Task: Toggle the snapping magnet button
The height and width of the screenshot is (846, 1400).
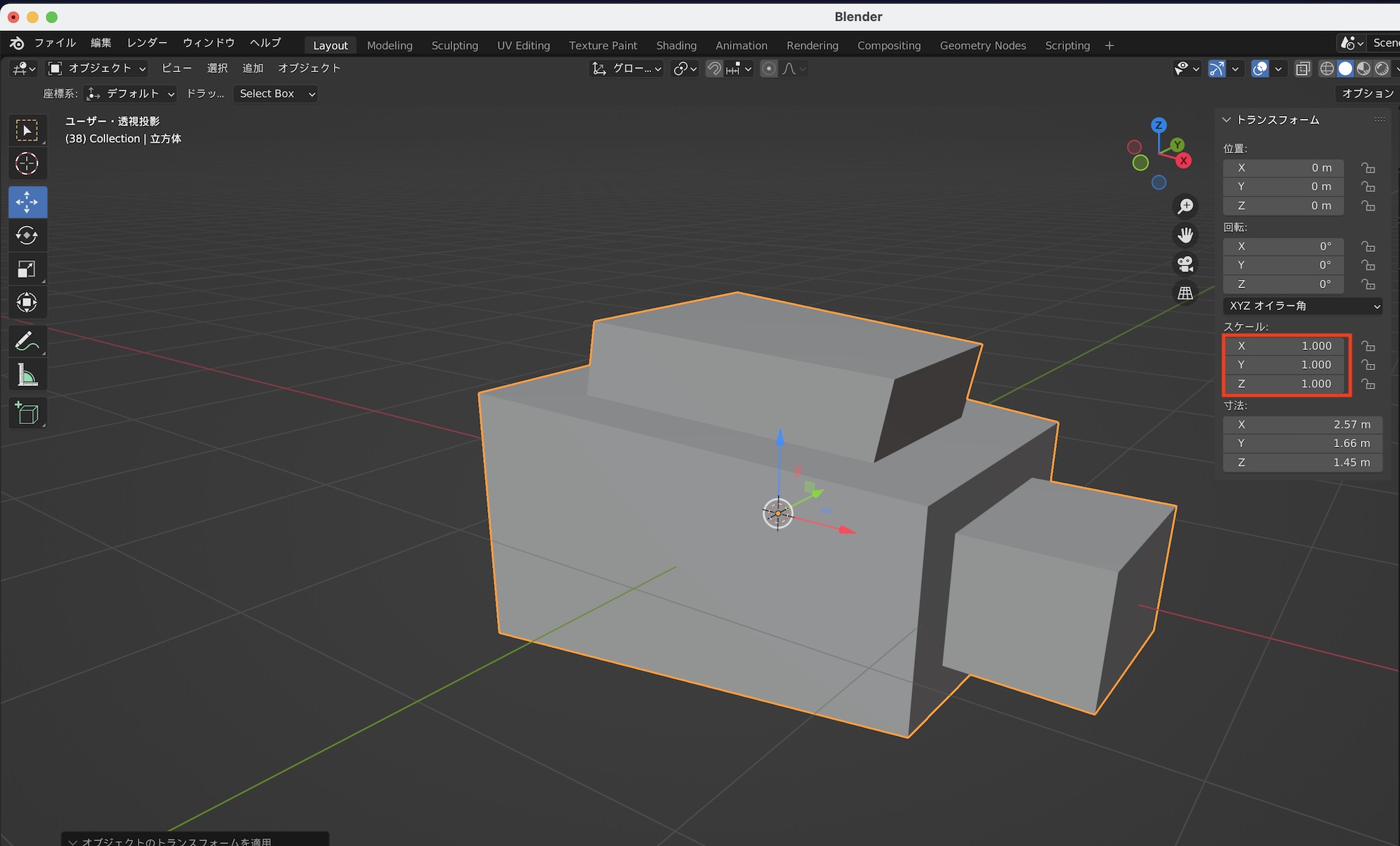Action: click(x=714, y=69)
